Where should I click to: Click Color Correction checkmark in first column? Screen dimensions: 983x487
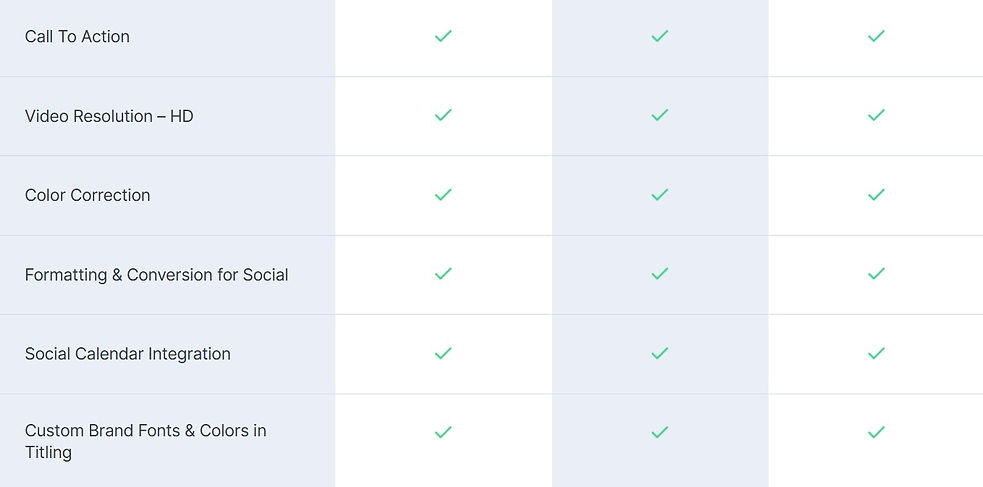pos(443,195)
